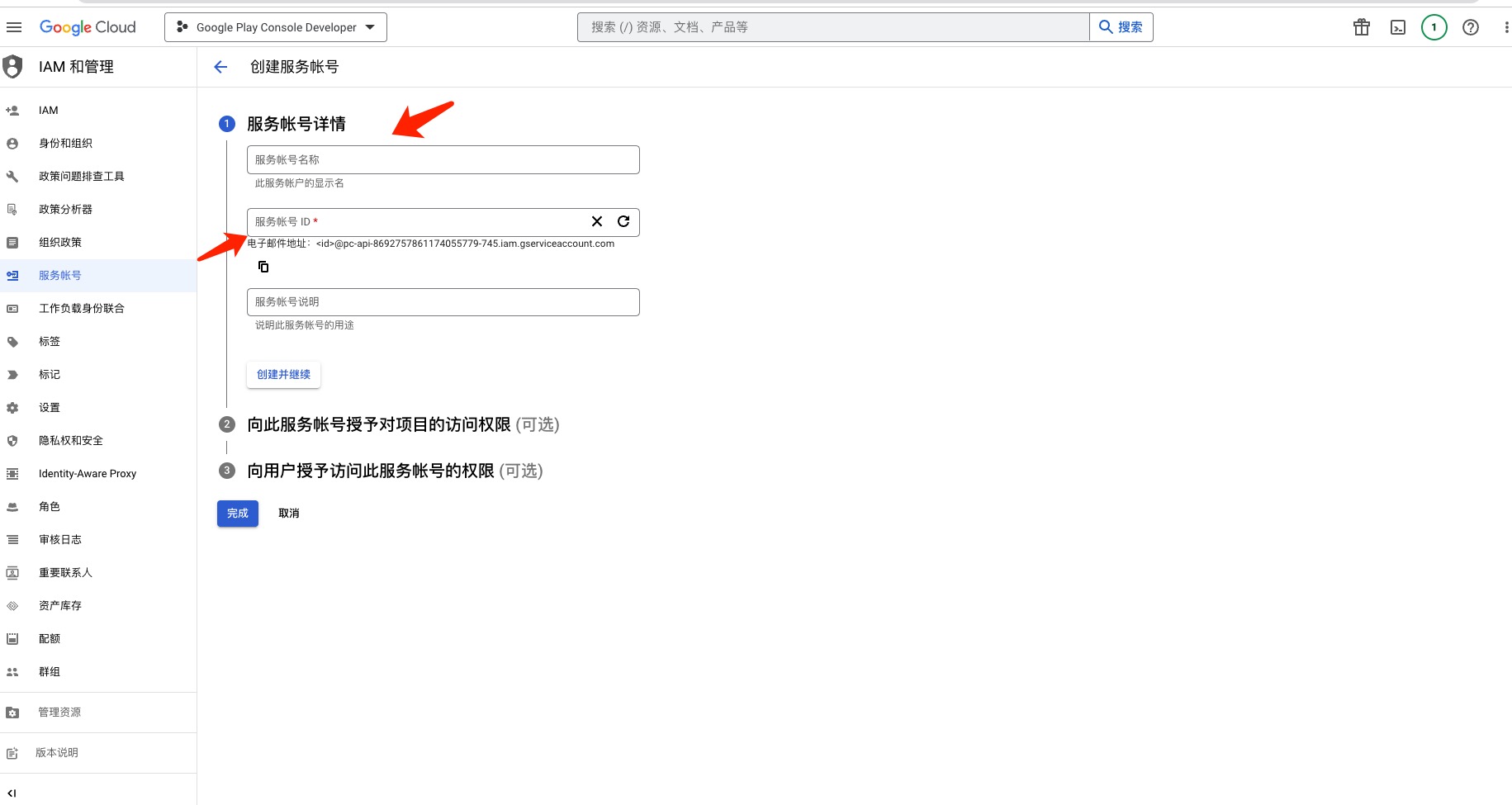Click the 完成 button

pos(238,514)
